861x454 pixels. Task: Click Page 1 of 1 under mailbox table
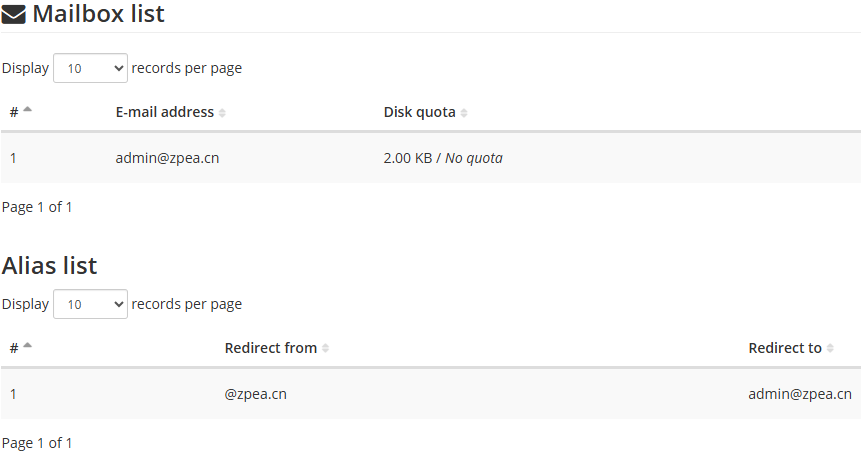tap(37, 207)
